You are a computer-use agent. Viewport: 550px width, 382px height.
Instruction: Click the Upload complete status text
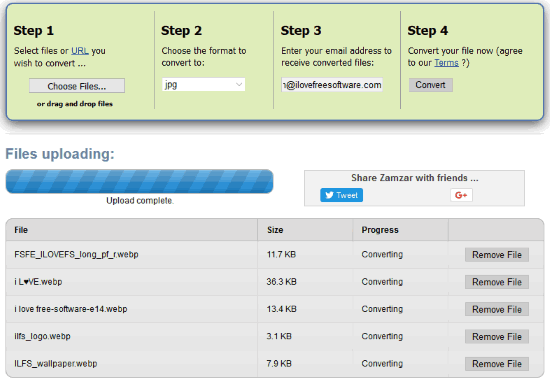pos(140,201)
